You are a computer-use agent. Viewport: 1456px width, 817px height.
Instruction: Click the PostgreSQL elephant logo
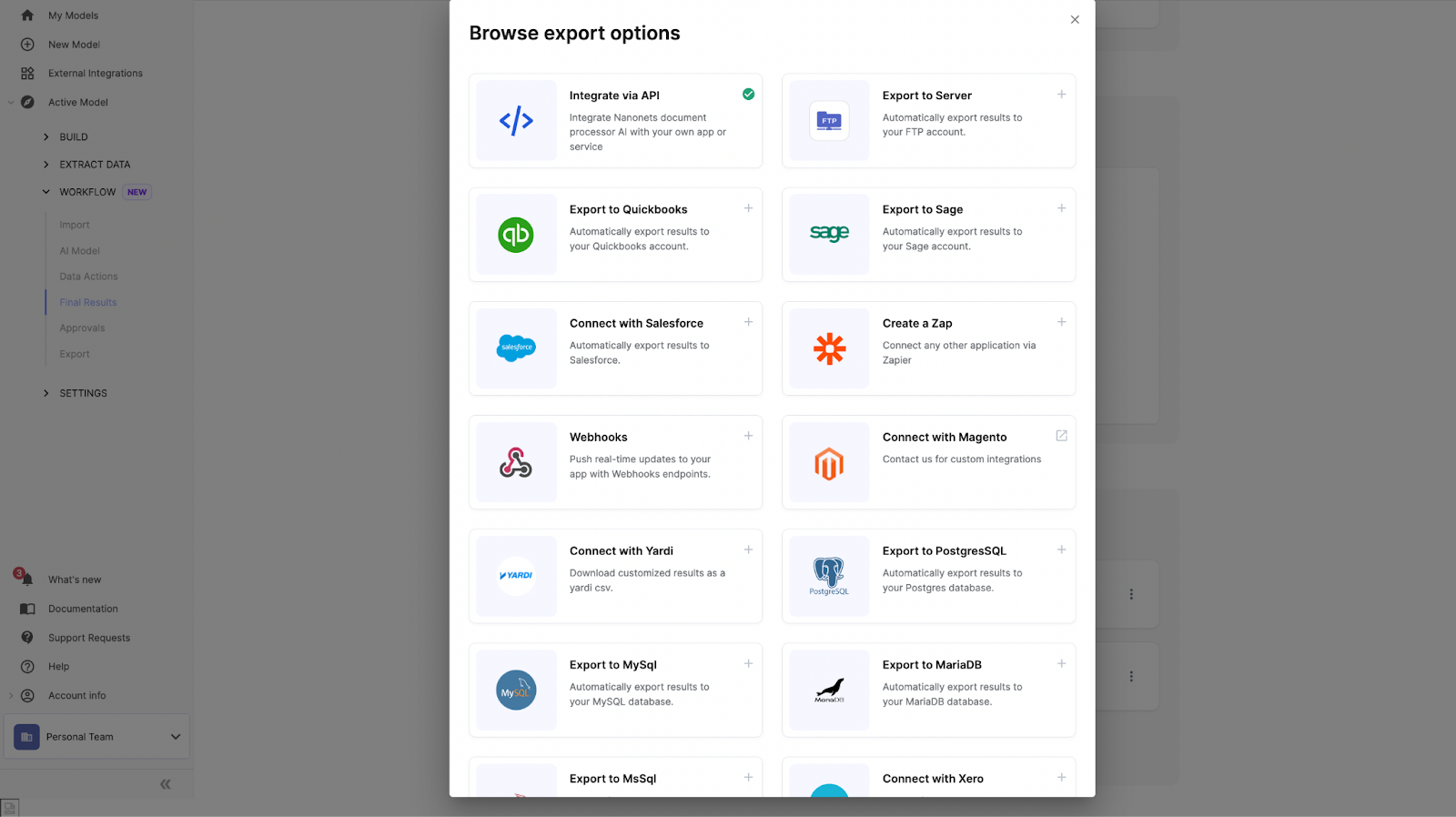point(829,576)
